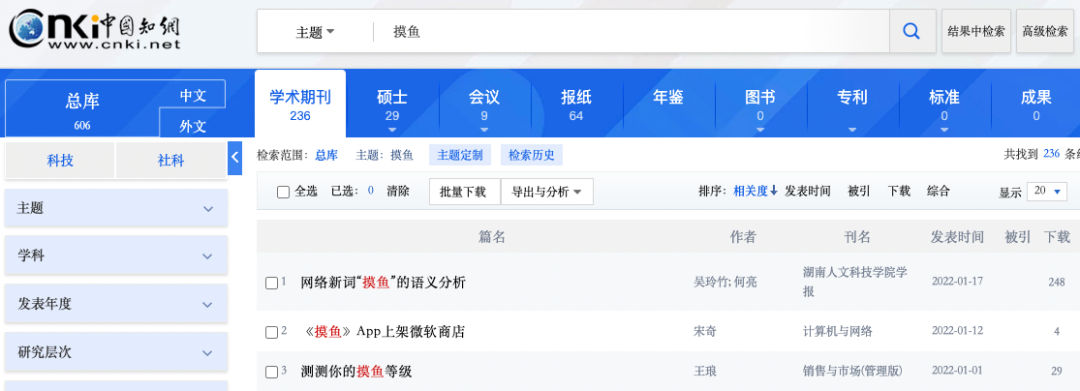Sort results by 被引
This screenshot has height=391, width=1080.
coord(858,191)
